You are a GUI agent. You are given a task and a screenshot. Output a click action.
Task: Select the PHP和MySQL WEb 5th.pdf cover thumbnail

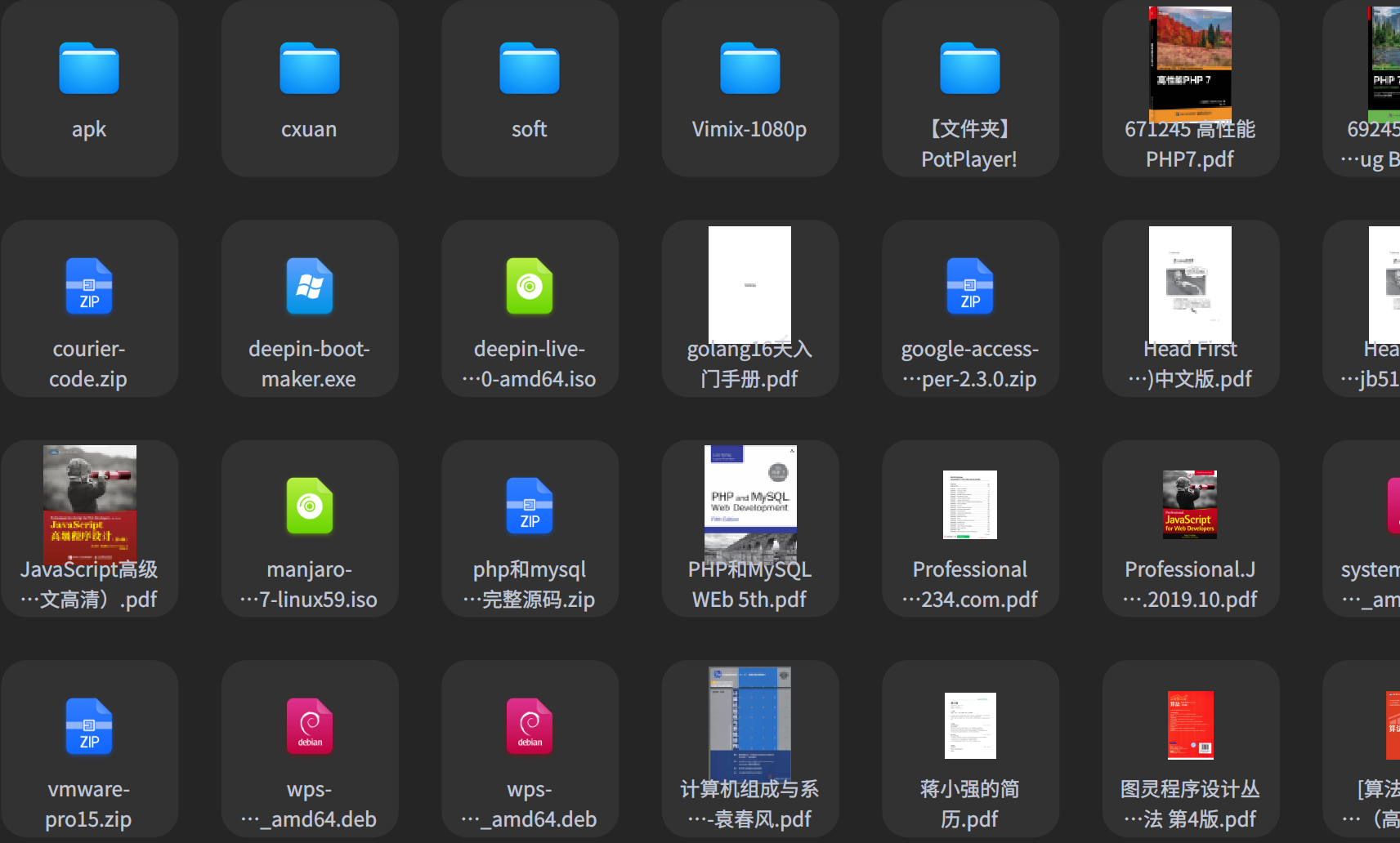(750, 503)
